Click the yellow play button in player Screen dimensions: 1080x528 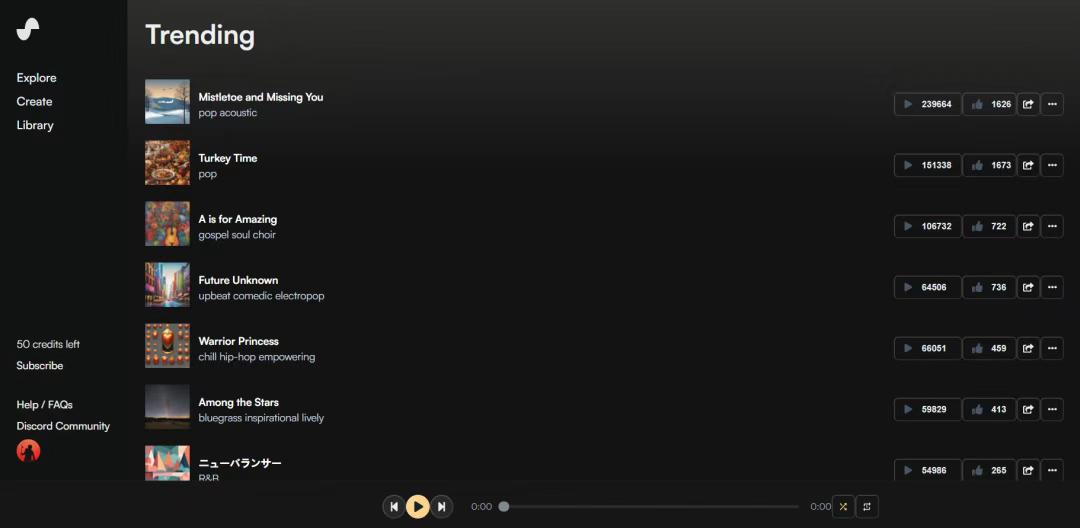pyautogui.click(x=417, y=507)
